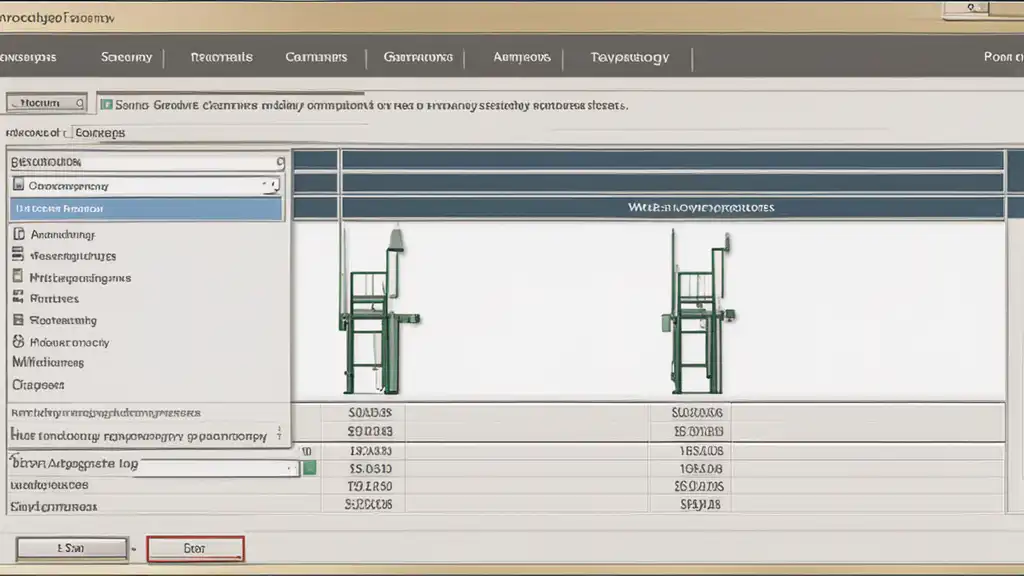The height and width of the screenshot is (576, 1024).
Task: Click the icon next to Sesenrgtichures entry
Action: pos(18,256)
